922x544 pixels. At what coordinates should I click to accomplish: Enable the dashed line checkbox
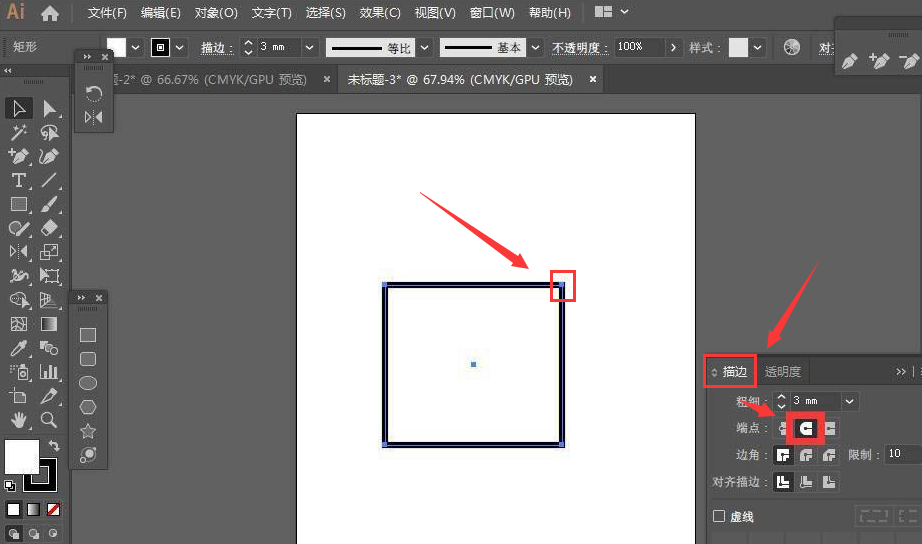point(719,516)
